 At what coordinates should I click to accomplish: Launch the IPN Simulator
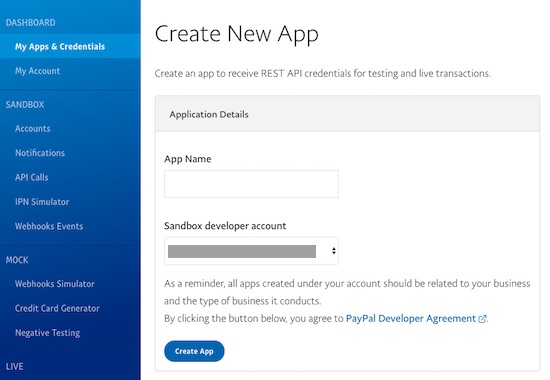tap(42, 202)
